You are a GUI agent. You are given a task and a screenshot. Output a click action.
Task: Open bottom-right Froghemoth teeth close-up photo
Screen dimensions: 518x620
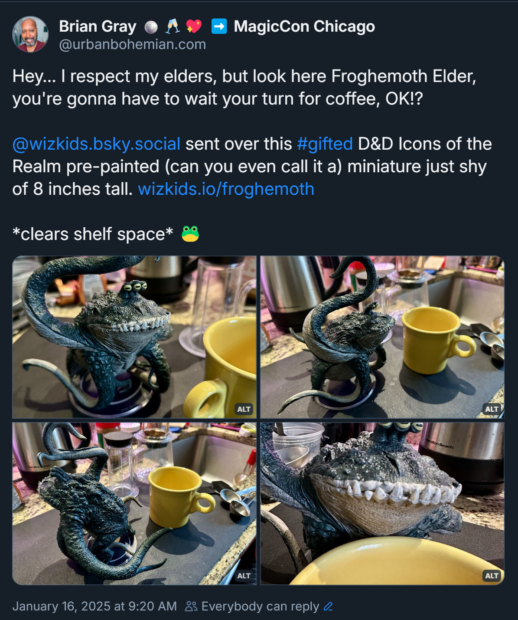[382, 503]
